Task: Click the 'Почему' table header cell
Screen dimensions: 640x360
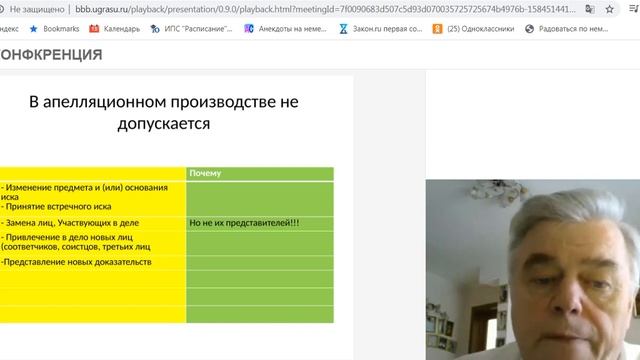Action: point(260,173)
